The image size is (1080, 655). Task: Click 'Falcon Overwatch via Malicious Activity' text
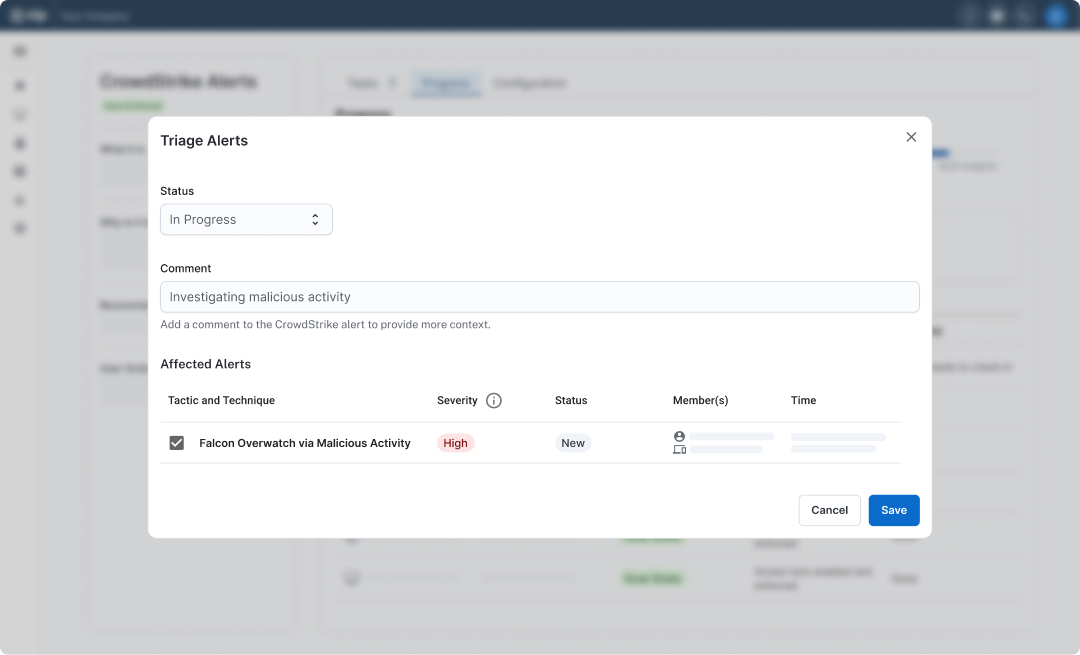(x=304, y=443)
